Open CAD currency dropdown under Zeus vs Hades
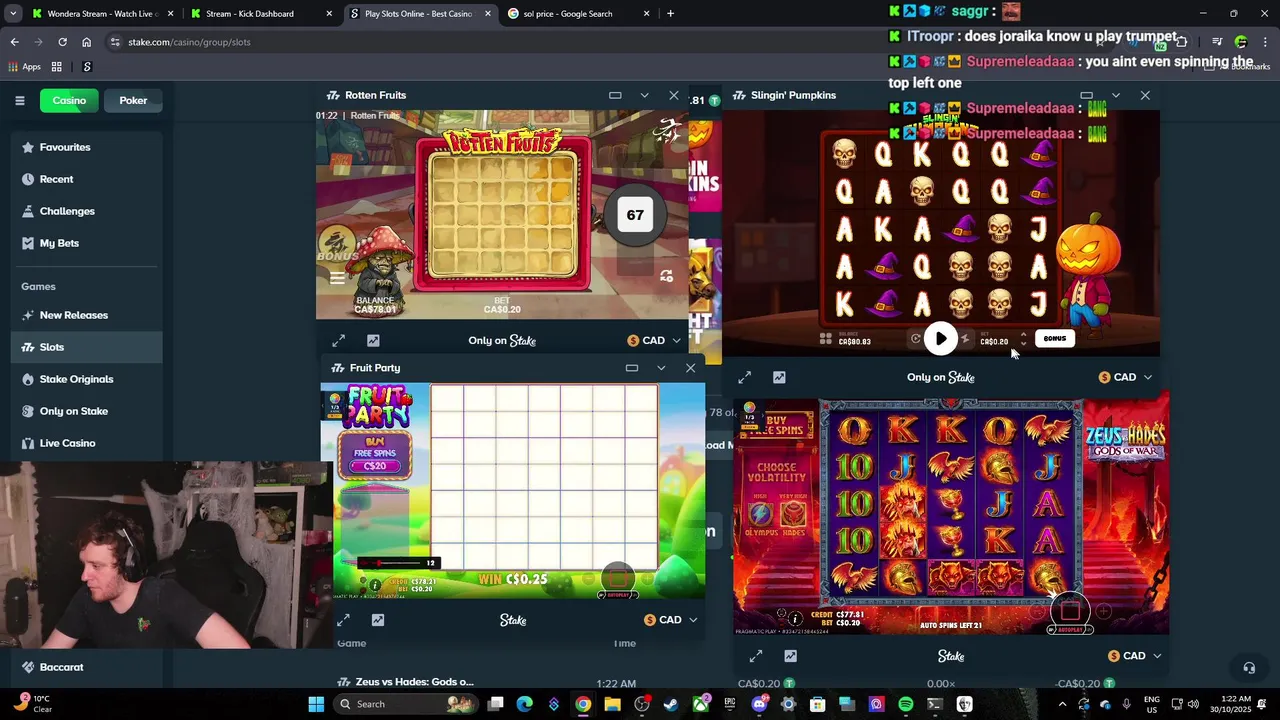The height and width of the screenshot is (720, 1280). (1134, 656)
